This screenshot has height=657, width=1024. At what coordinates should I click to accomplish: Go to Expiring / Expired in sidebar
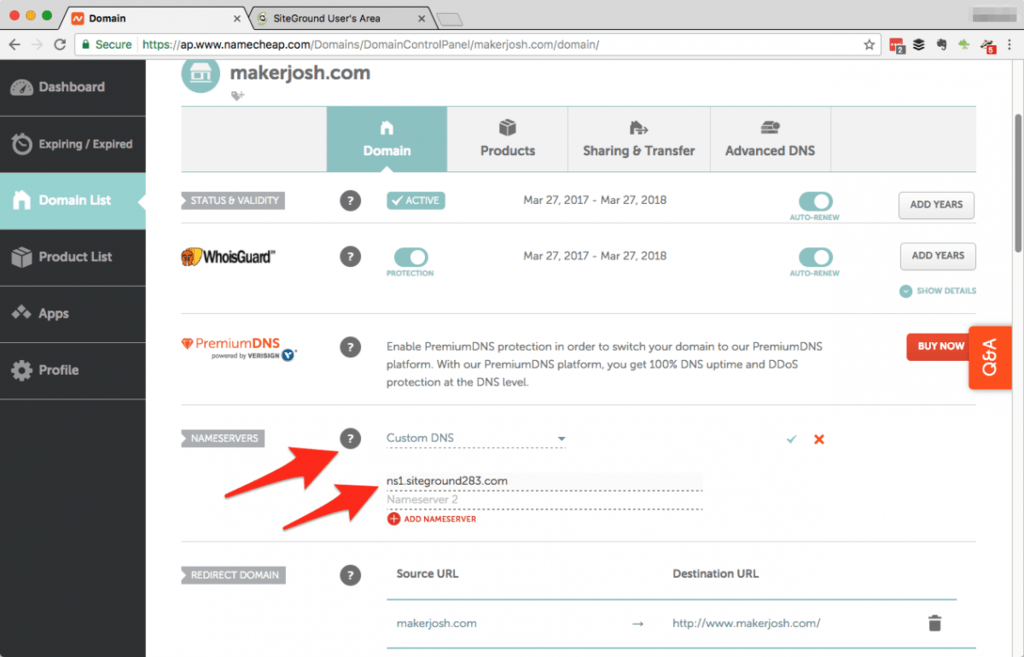click(x=72, y=144)
